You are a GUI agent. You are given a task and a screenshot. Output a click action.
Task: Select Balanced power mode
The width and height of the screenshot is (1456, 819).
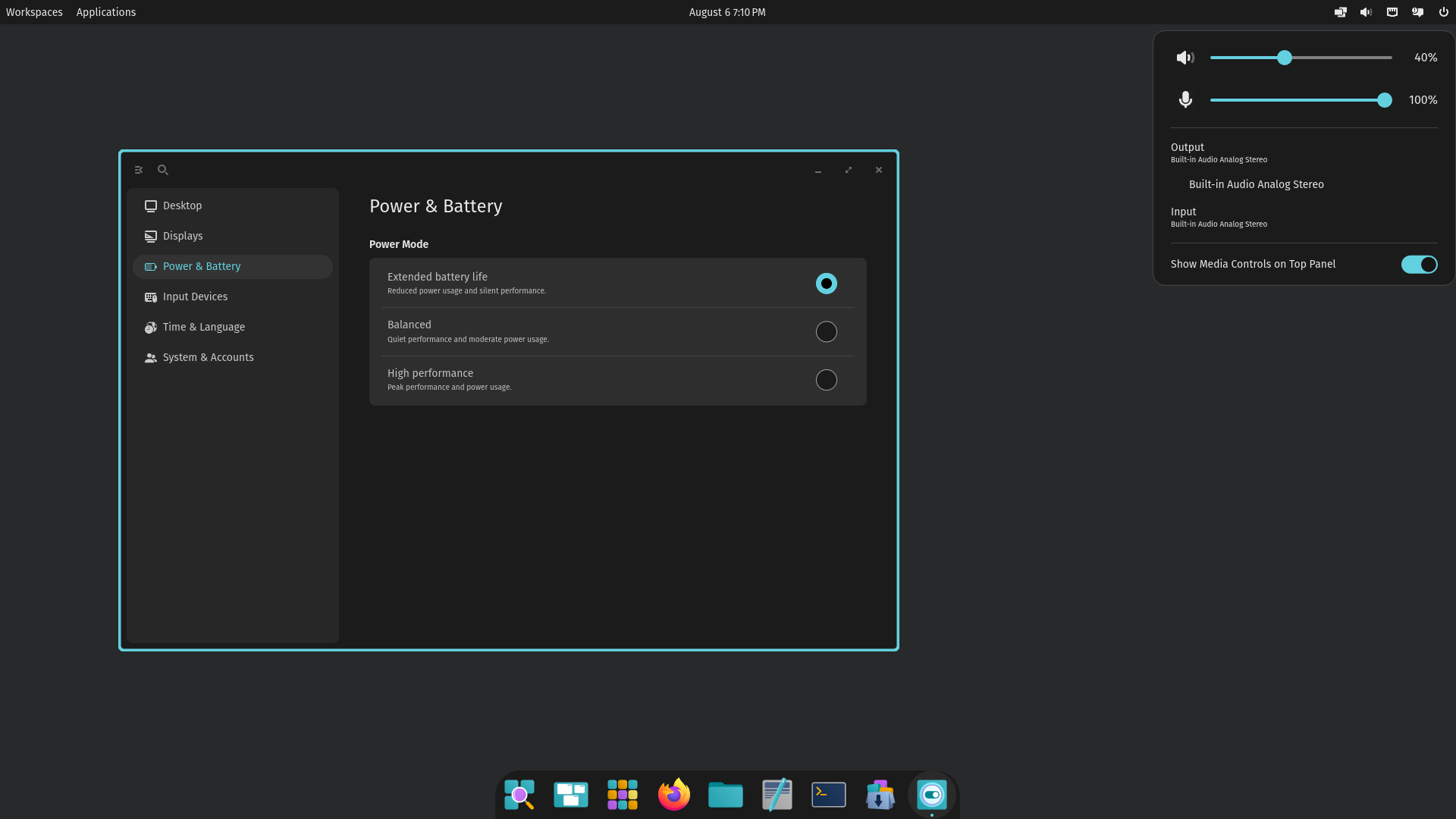coord(826,331)
